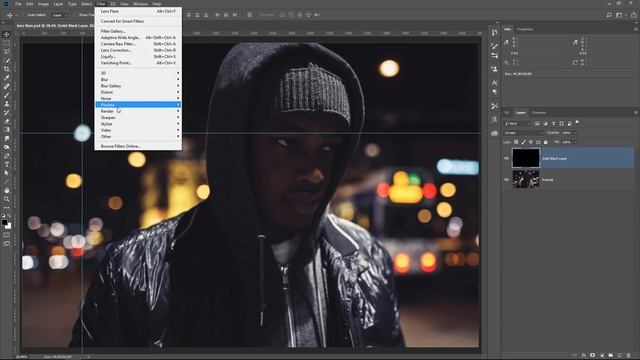Select the Eyedropper tool
640x360 pixels.
(x=7, y=78)
